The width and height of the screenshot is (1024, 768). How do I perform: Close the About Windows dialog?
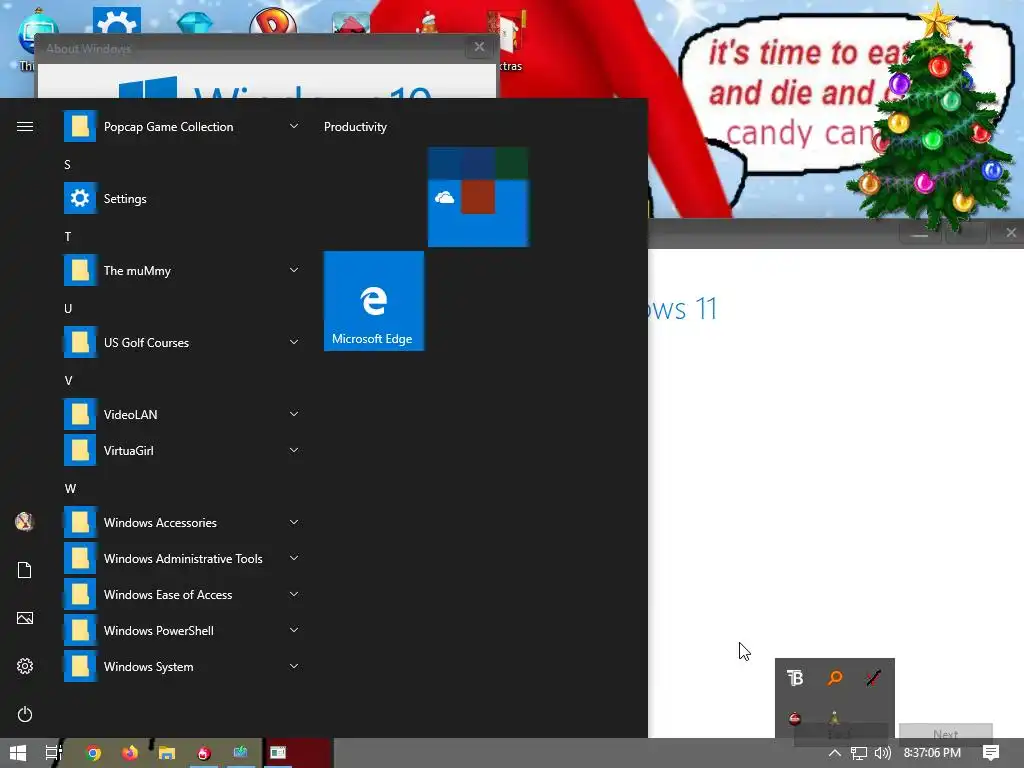(x=479, y=47)
